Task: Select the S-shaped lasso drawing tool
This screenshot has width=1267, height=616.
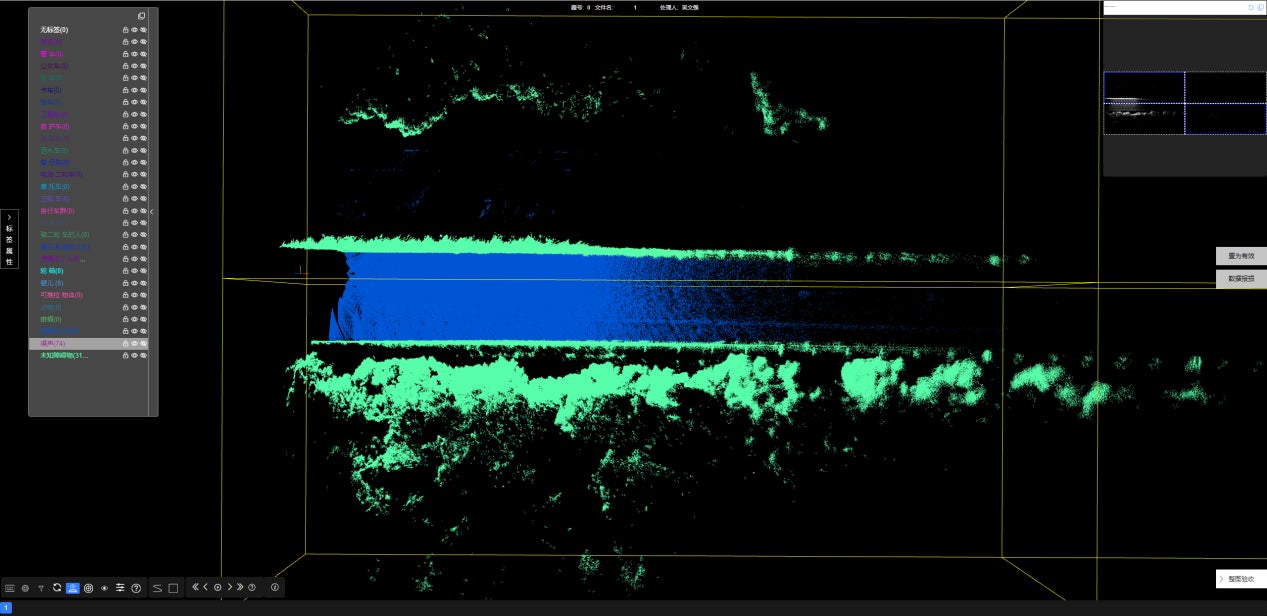Action: [157, 588]
